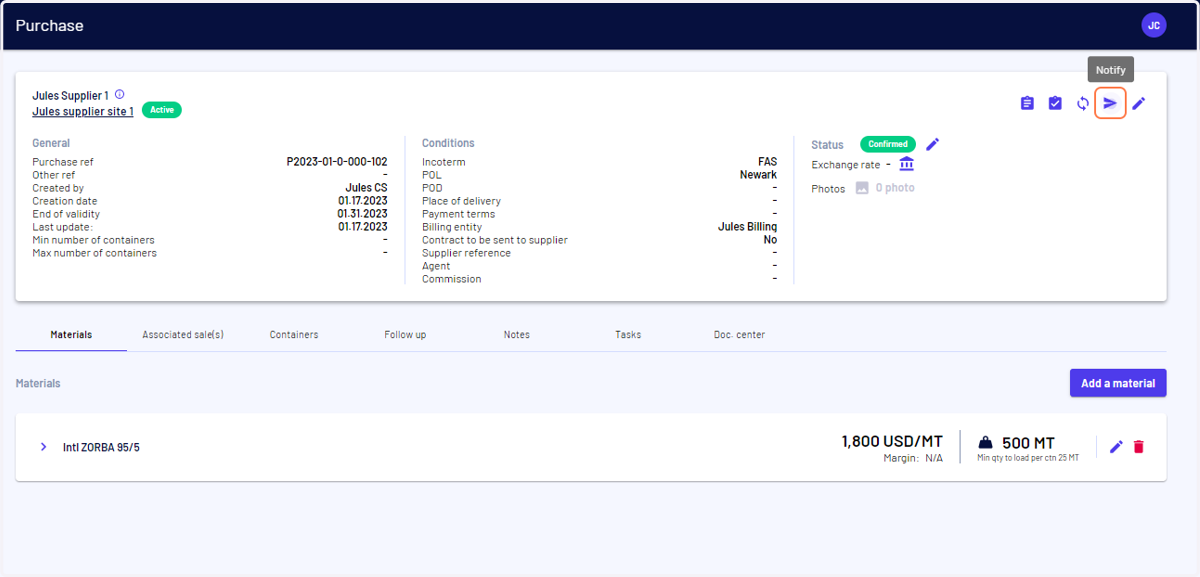1200x577 pixels.
Task: Click the Margin: N/A text
Action: [913, 458]
